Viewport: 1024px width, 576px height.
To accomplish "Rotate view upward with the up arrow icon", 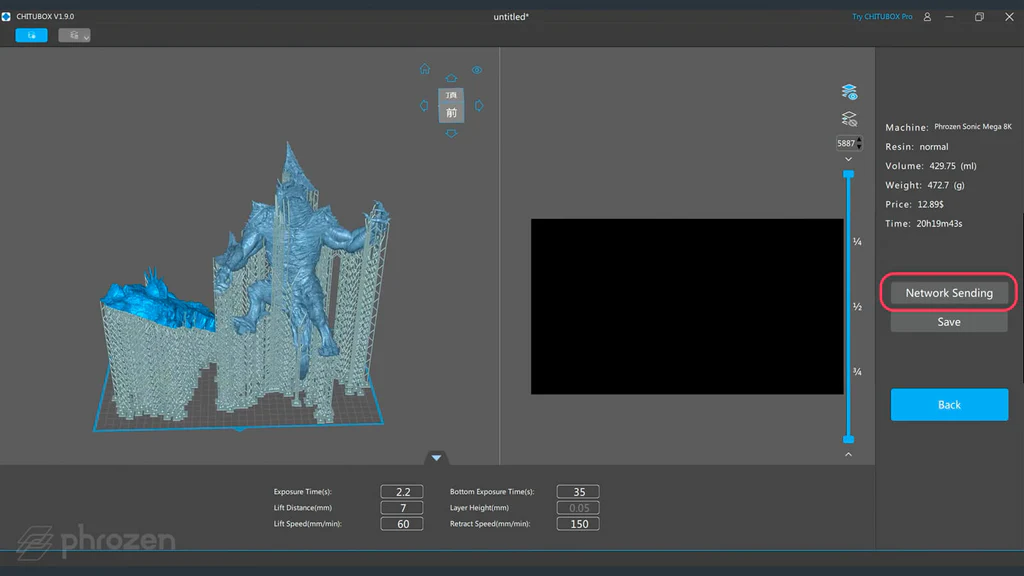I will 451,78.
